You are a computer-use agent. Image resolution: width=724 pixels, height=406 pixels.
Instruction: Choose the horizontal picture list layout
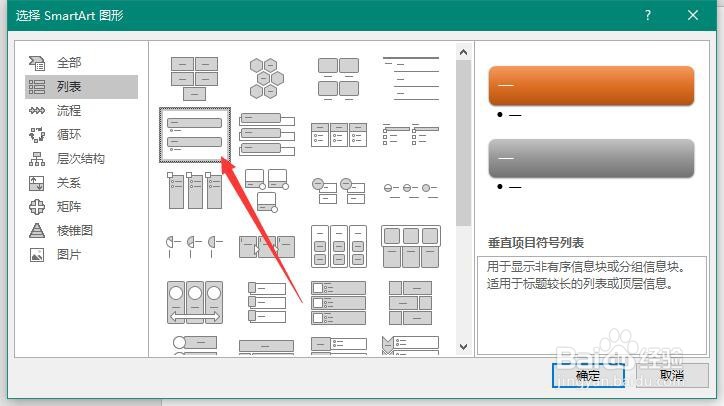pyautogui.click(x=410, y=247)
